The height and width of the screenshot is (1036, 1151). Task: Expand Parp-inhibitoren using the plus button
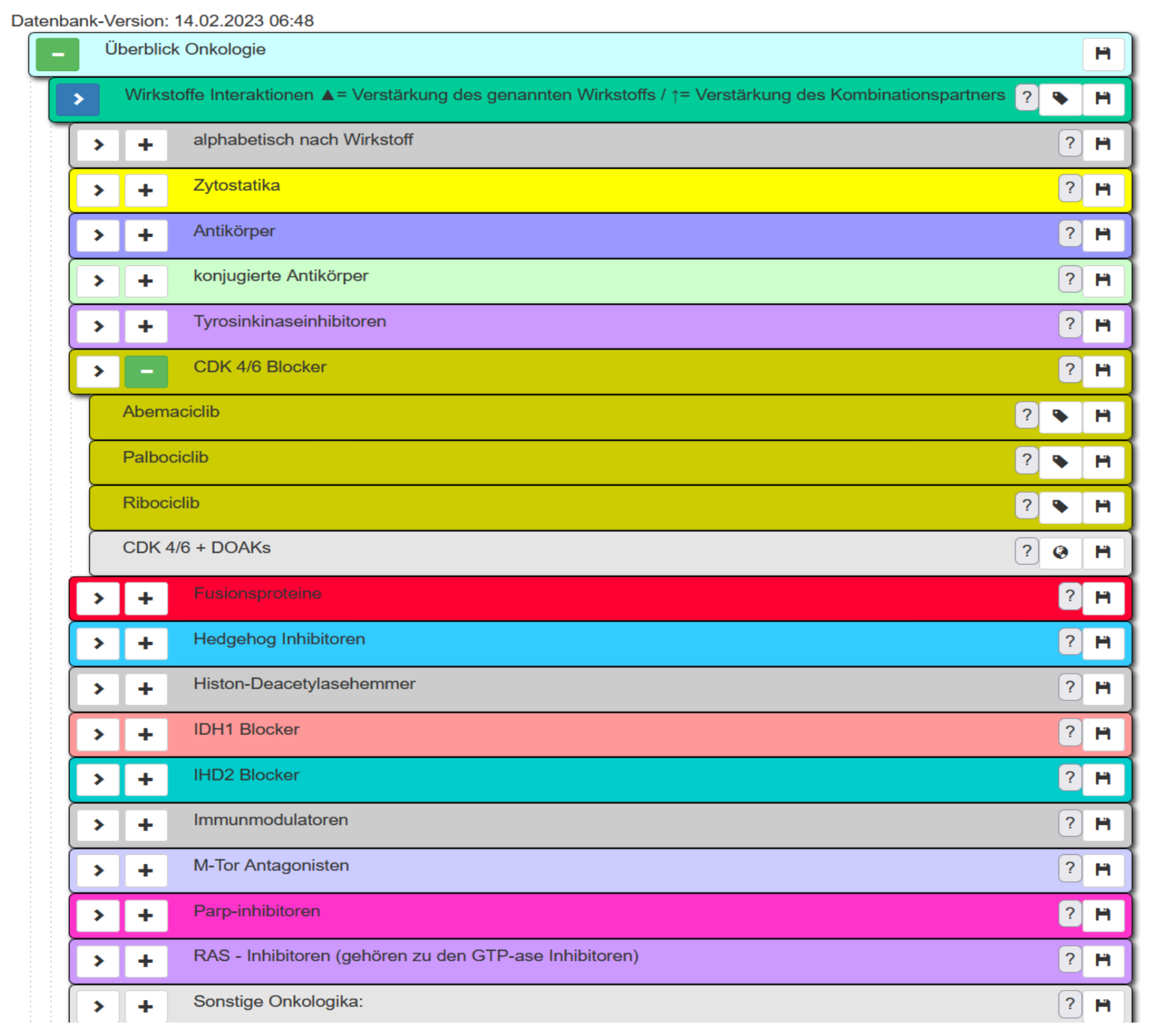tap(146, 915)
